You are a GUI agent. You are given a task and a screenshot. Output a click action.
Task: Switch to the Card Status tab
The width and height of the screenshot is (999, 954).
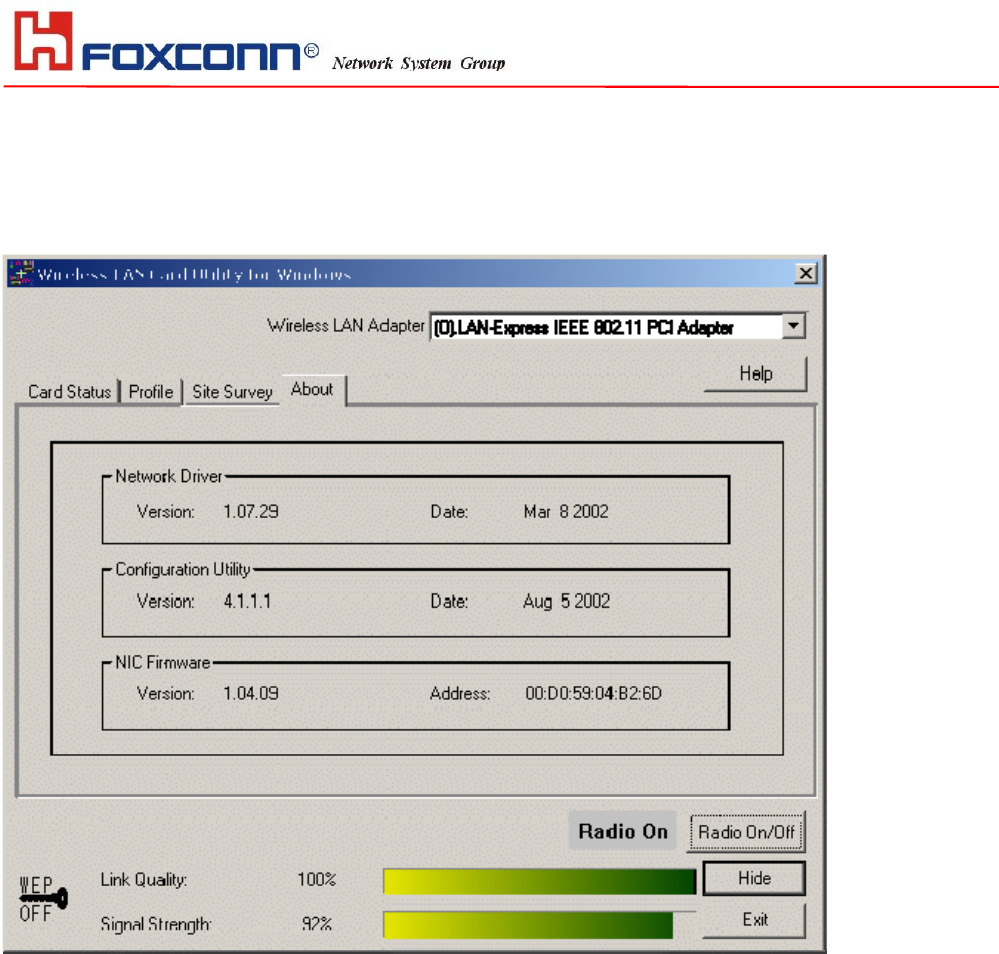click(x=69, y=391)
